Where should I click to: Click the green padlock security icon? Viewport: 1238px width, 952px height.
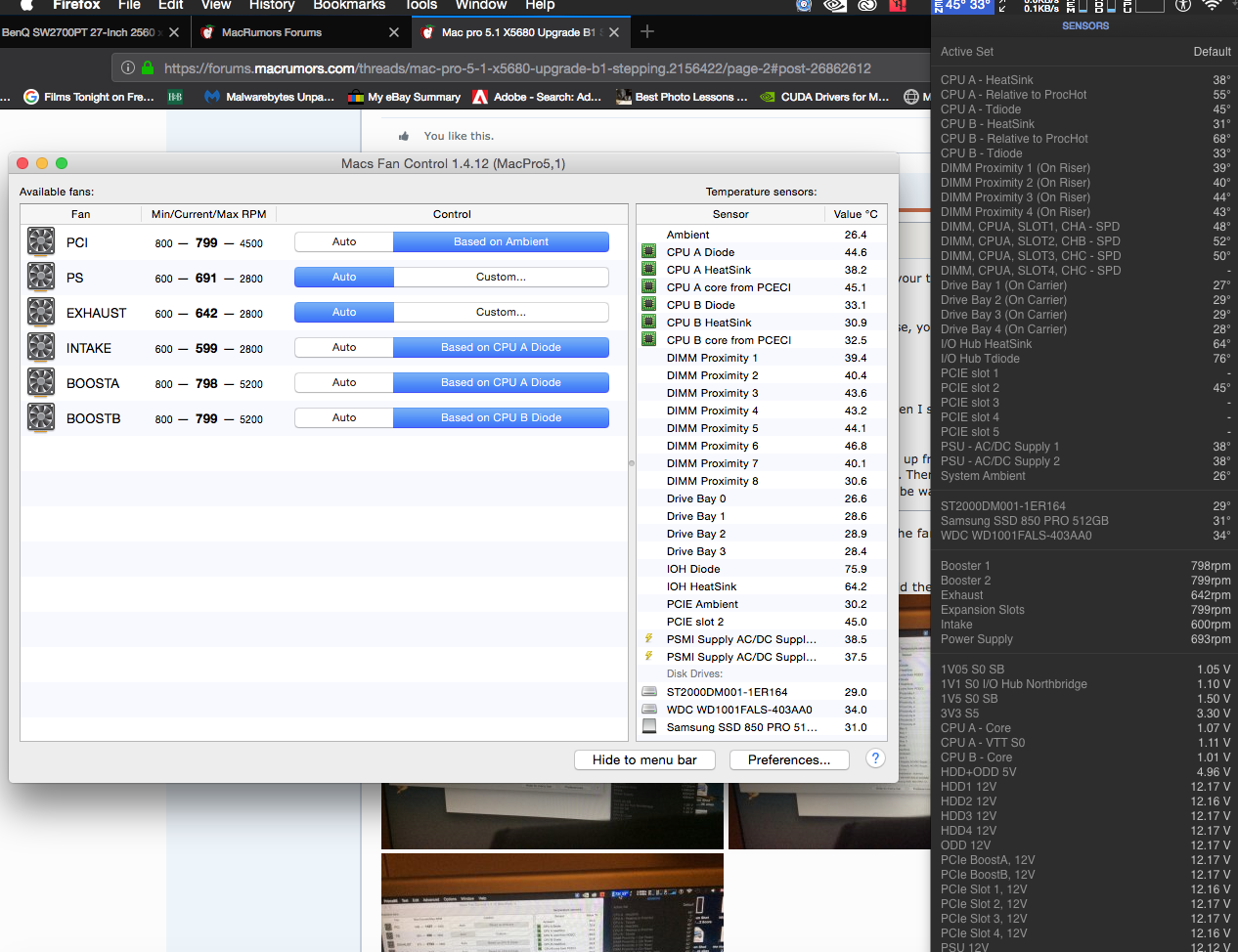[148, 67]
